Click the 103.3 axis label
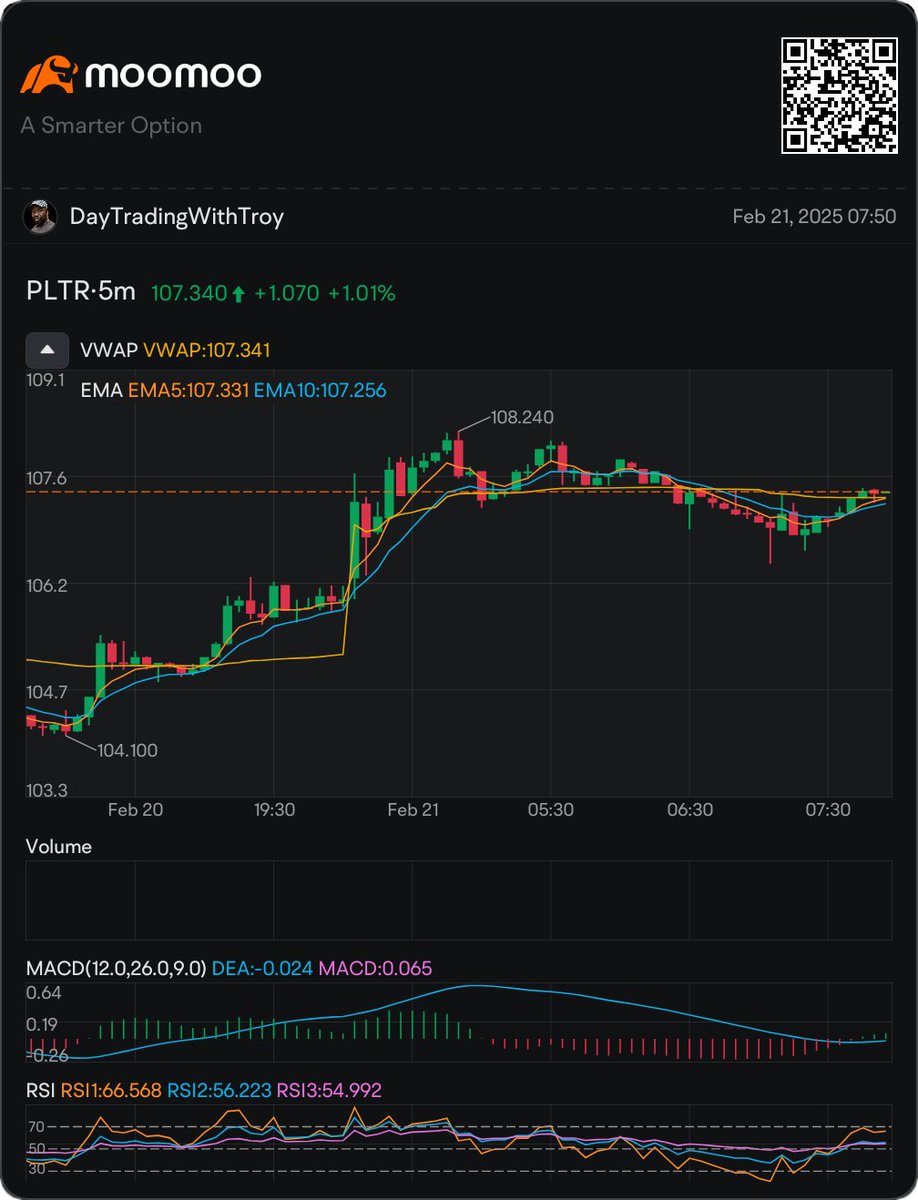 [x=47, y=791]
